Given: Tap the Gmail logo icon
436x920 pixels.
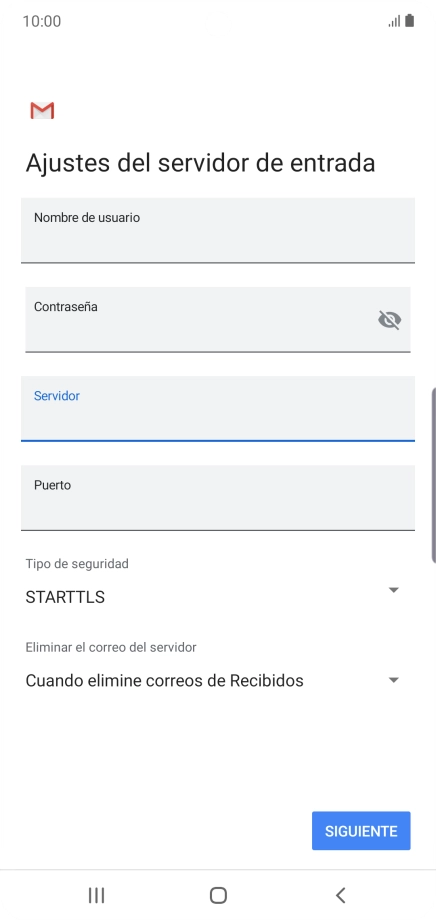Looking at the screenshot, I should coord(42,110).
